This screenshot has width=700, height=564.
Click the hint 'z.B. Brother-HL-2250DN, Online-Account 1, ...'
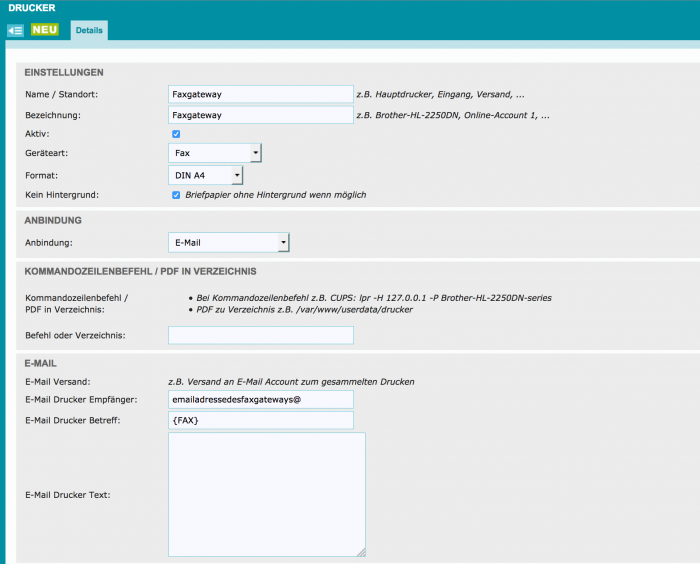click(x=453, y=115)
